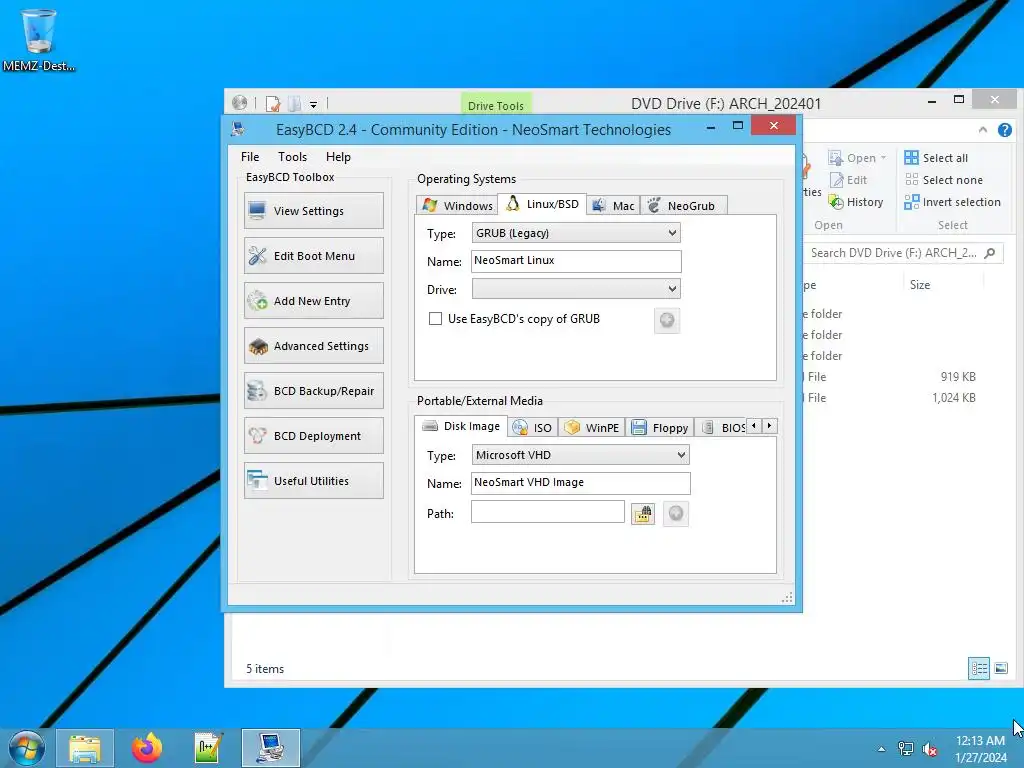Open Explorer quick access toolbar dropdown
This screenshot has width=1024, height=768.
pyautogui.click(x=313, y=104)
